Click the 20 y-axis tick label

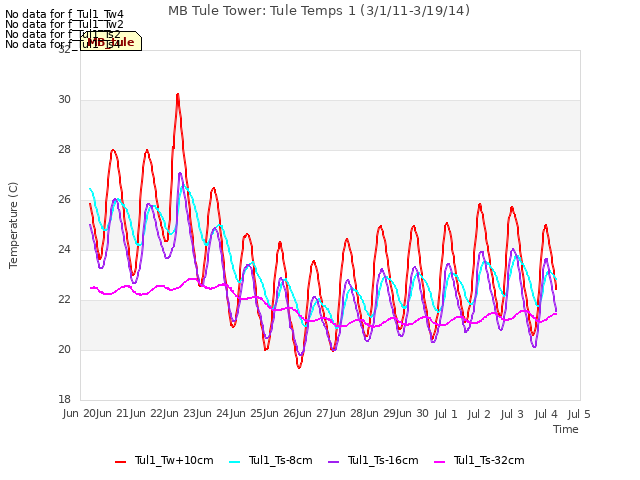coord(64,349)
